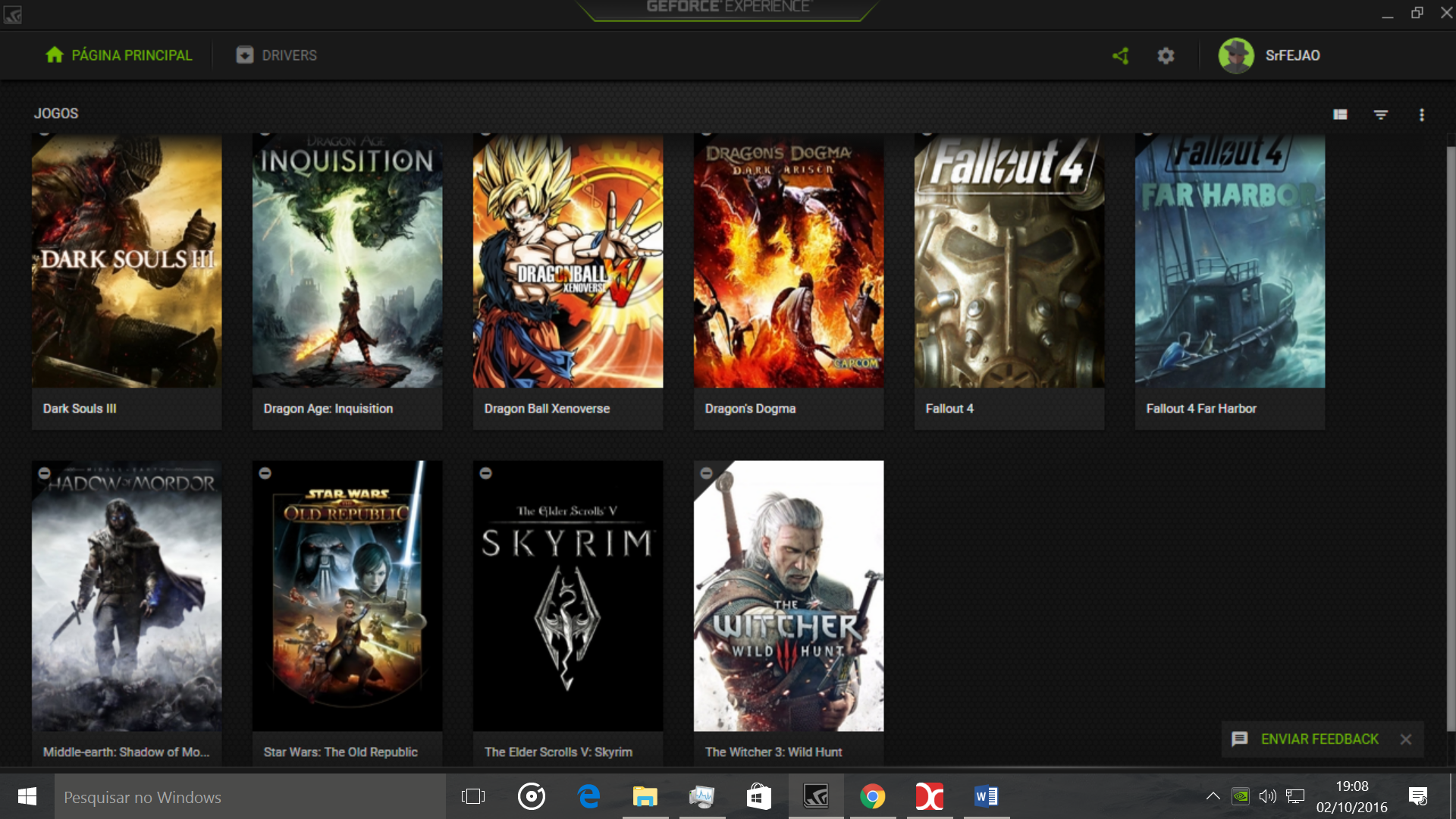Open Windows Store from taskbar
The image size is (1456, 819).
coord(759,796)
